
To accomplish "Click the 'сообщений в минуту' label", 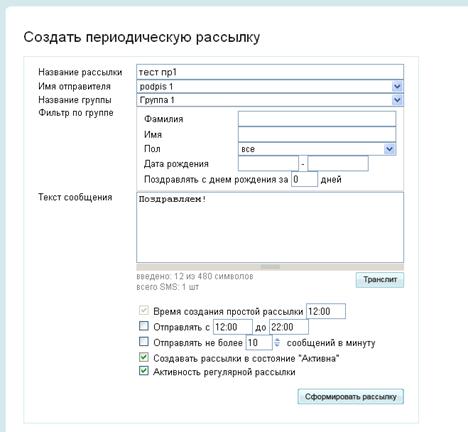I will pyautogui.click(x=331, y=343).
